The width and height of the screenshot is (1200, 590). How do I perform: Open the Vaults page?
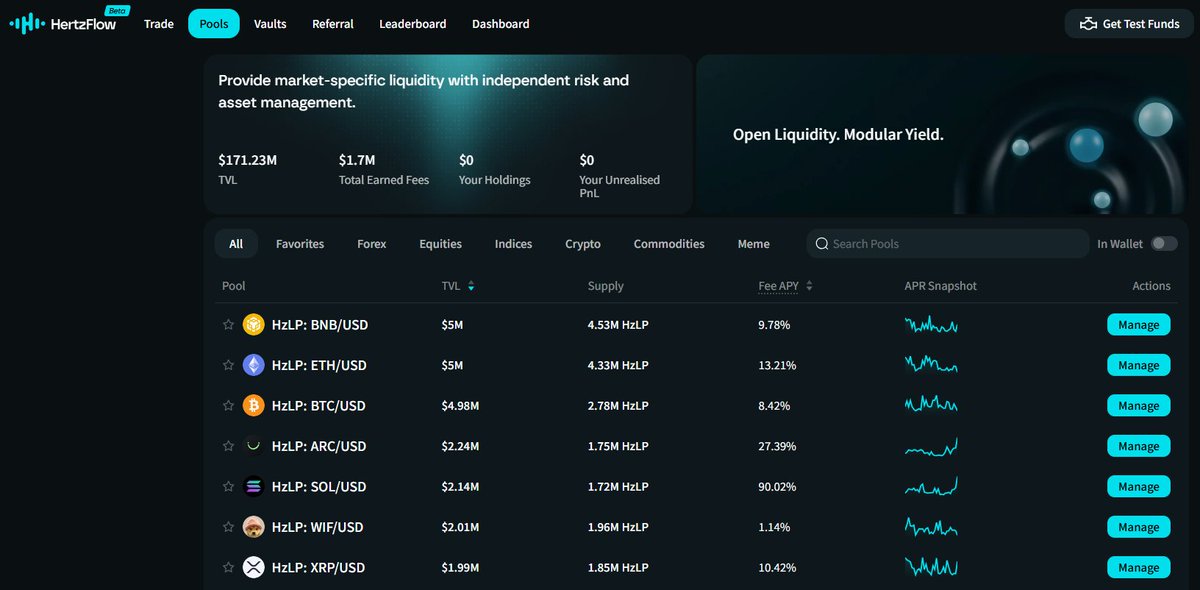tap(270, 24)
